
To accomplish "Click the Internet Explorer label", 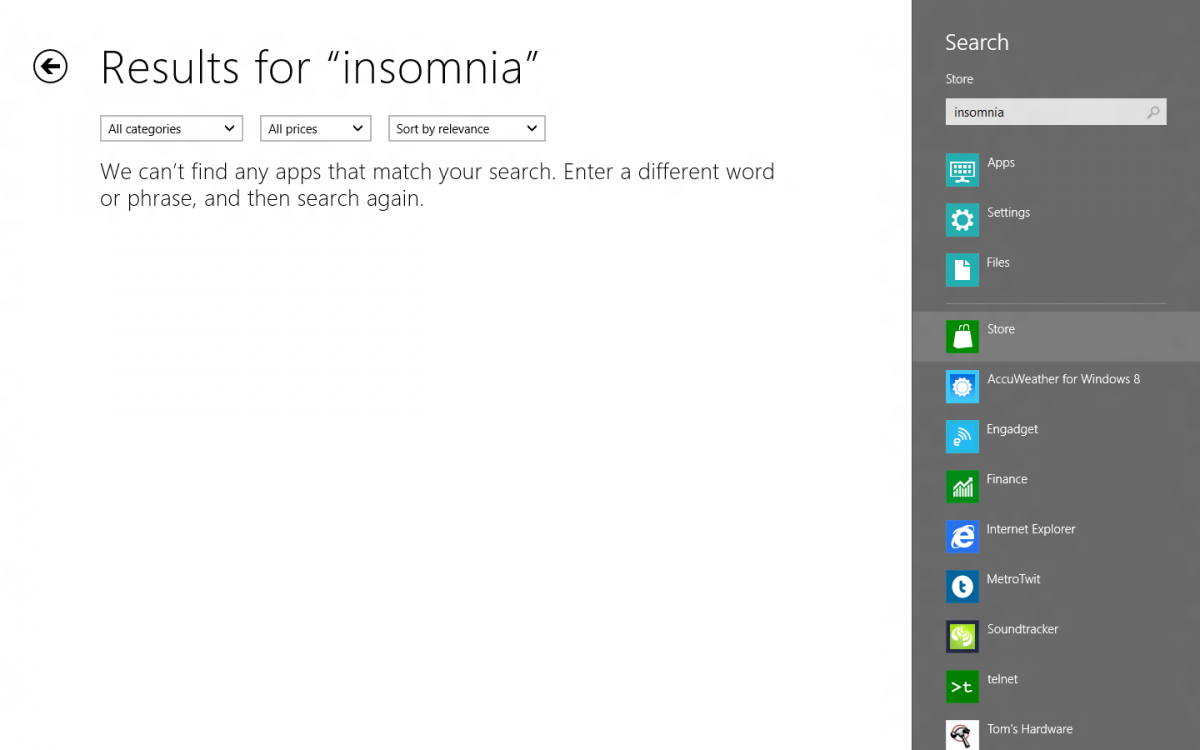I will [1031, 529].
